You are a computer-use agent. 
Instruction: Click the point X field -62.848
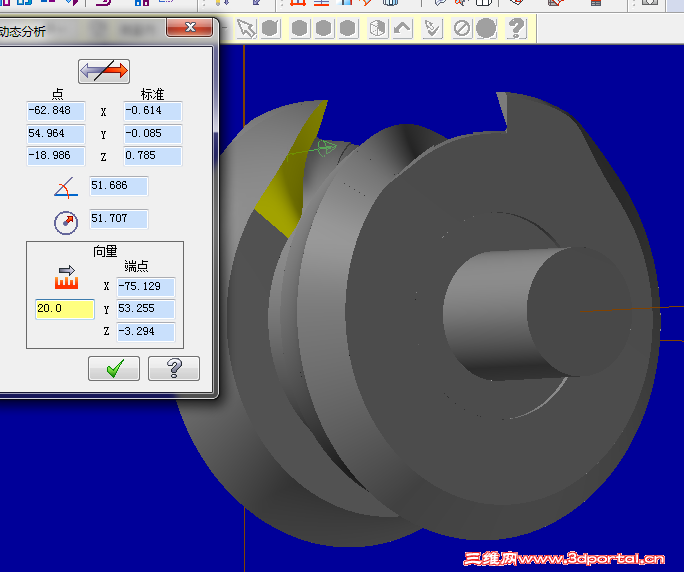56,111
